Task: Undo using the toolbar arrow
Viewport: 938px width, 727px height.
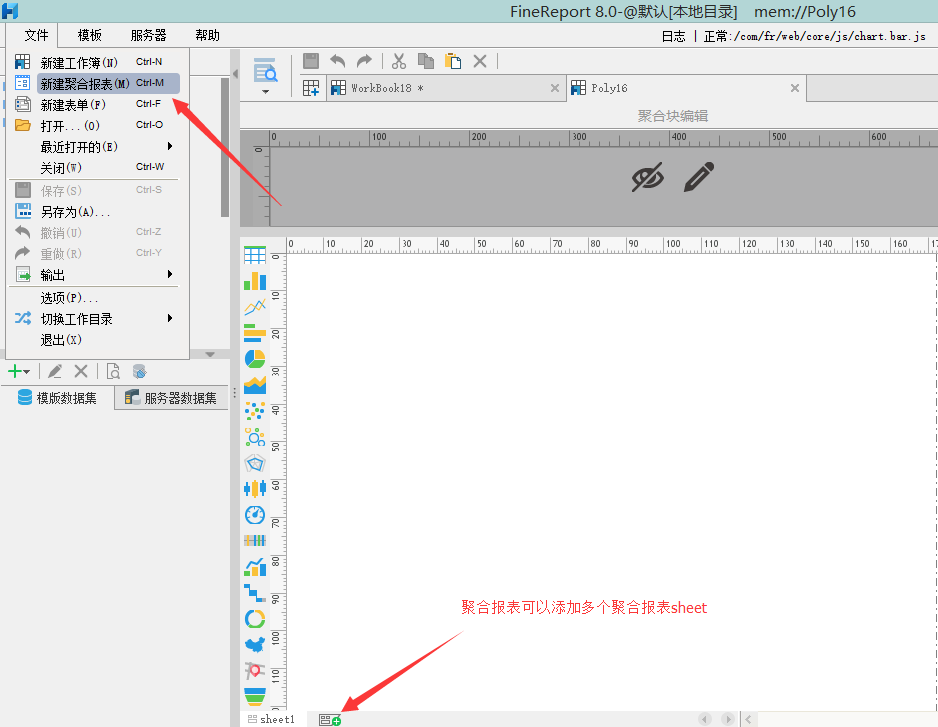Action: click(338, 61)
